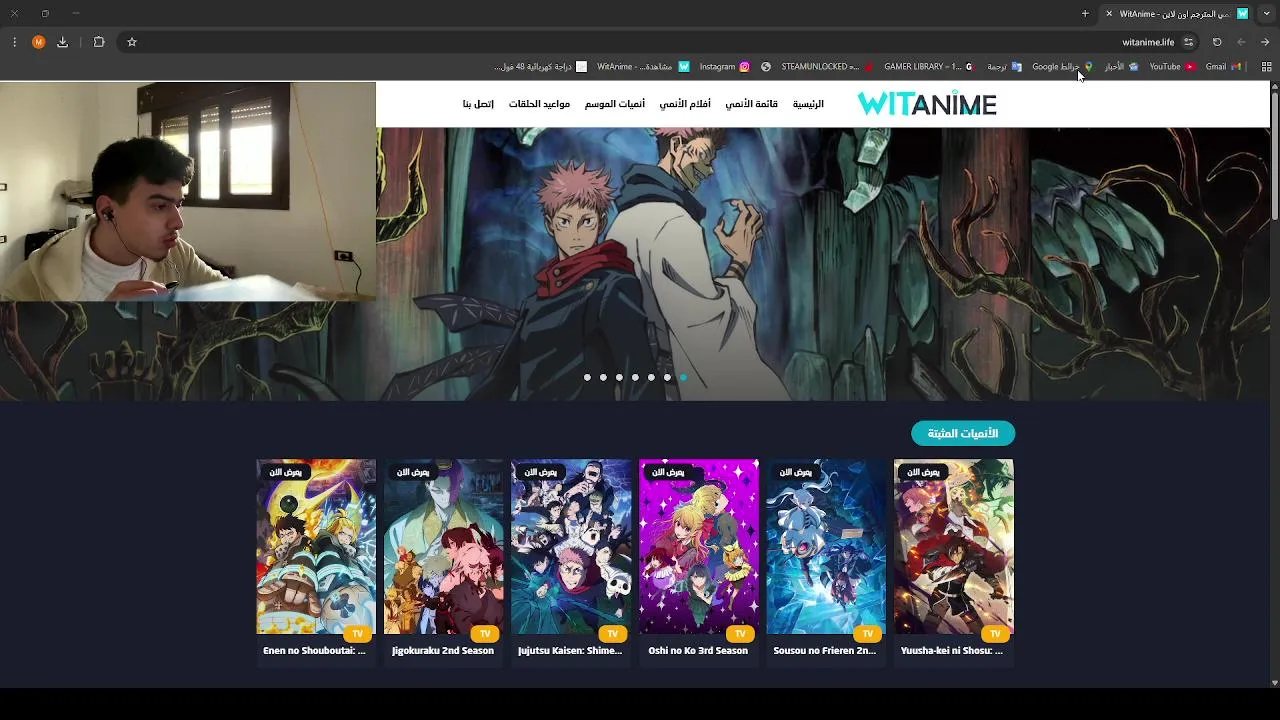The height and width of the screenshot is (720, 1280).
Task: Select the WitAnime browser tab
Action: (1178, 14)
